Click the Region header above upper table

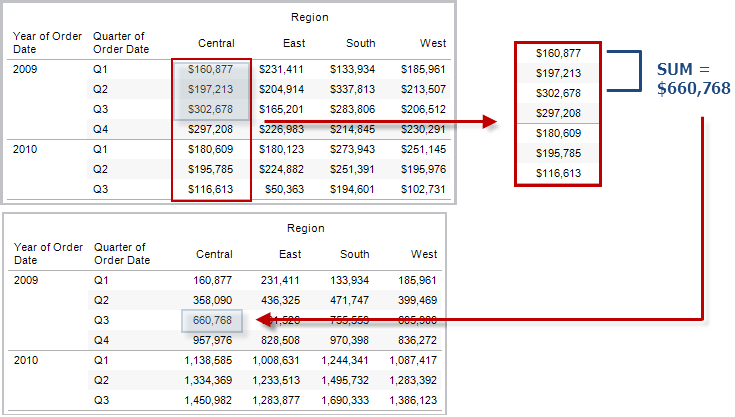309,17
